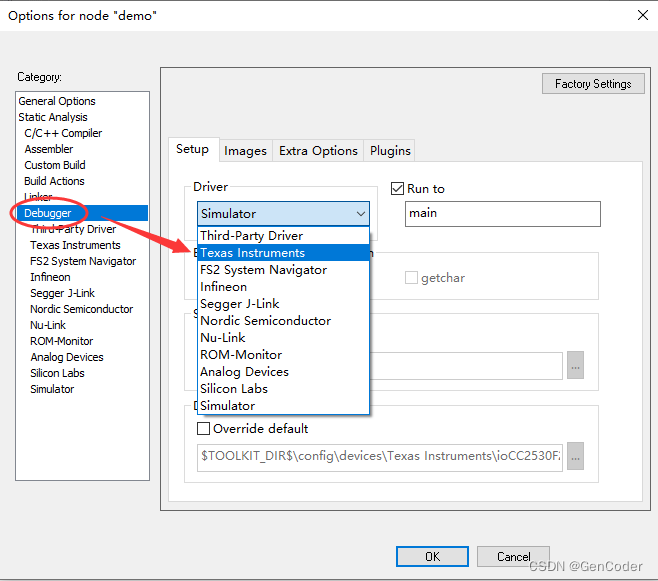Close the Options for node dialog
This screenshot has height=581, width=658.
coord(642,16)
